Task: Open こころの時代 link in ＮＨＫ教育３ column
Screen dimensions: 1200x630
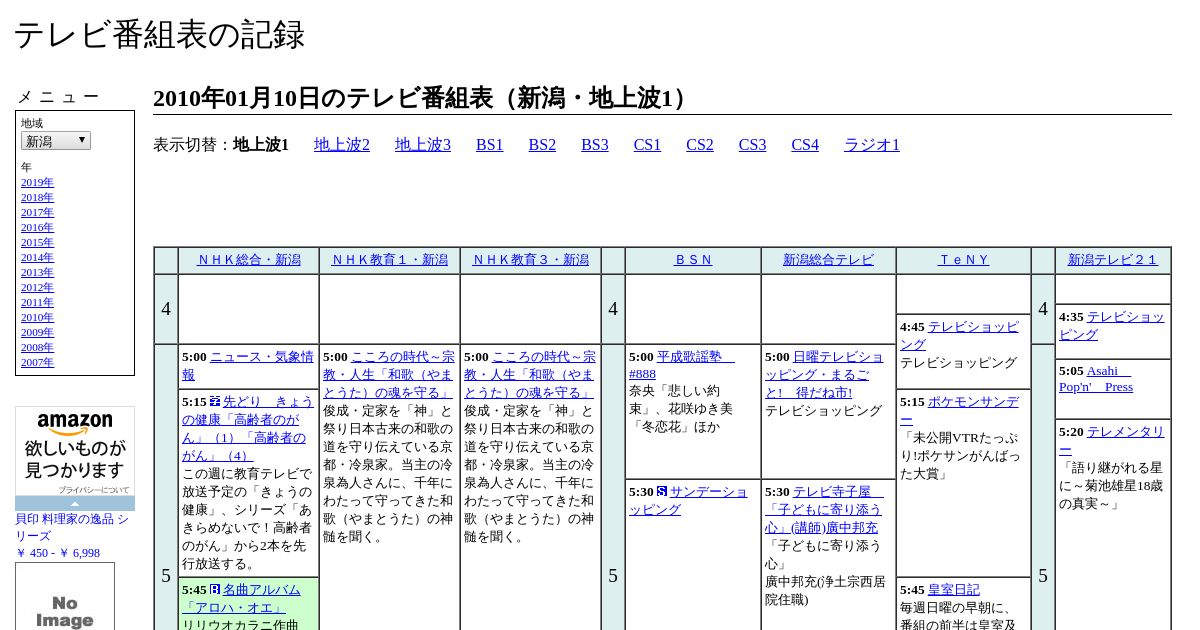Action: 530,374
